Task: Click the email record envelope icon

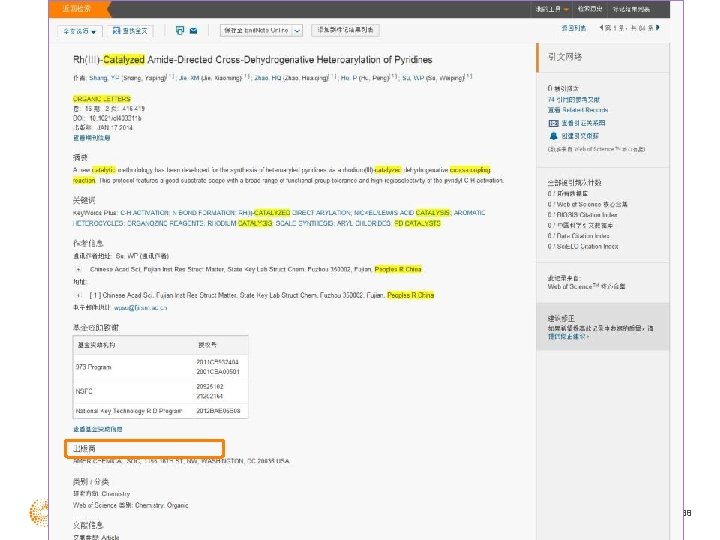Action: 193,31
